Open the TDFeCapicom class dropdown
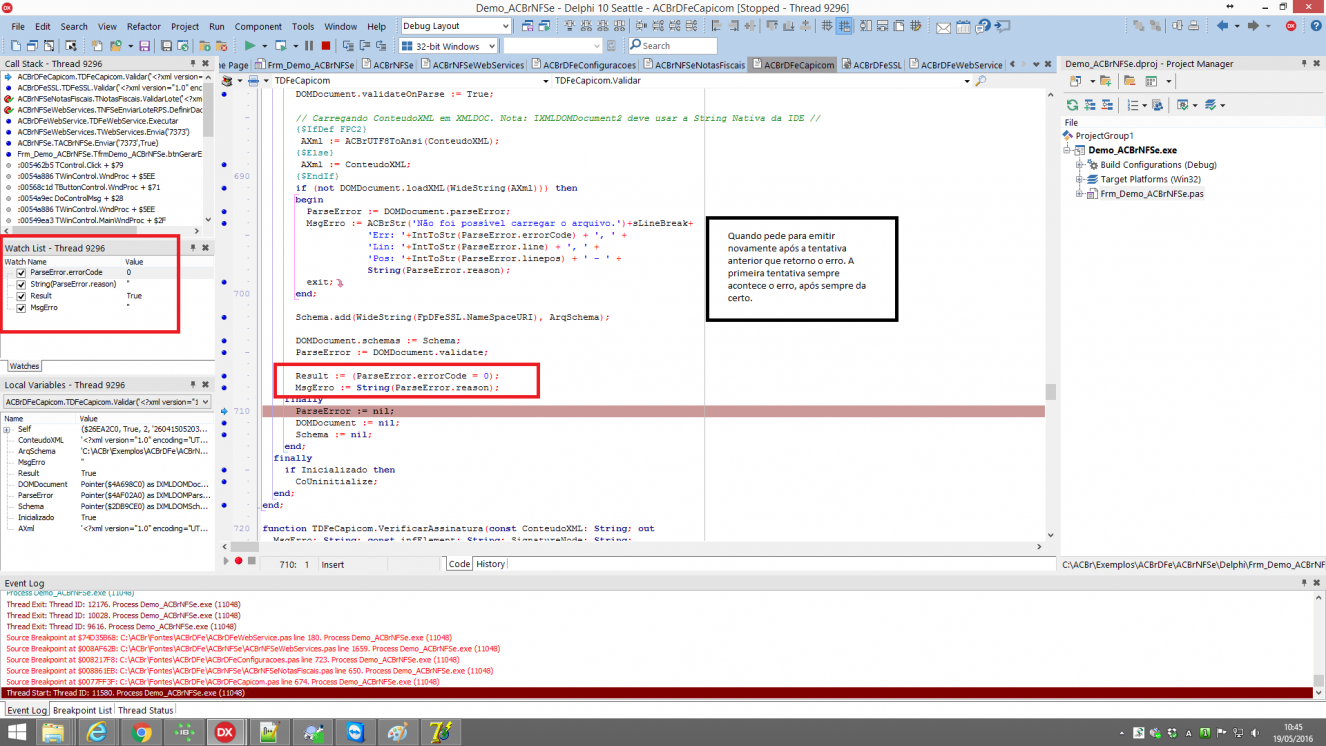Screen dimensions: 1326x746 pyautogui.click(x=545, y=81)
